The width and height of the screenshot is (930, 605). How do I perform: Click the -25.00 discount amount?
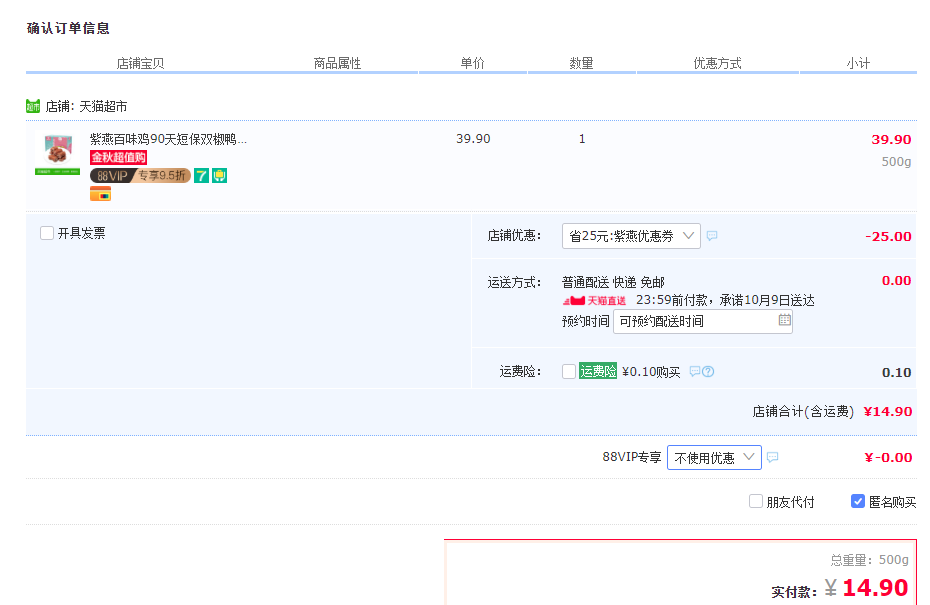click(888, 236)
